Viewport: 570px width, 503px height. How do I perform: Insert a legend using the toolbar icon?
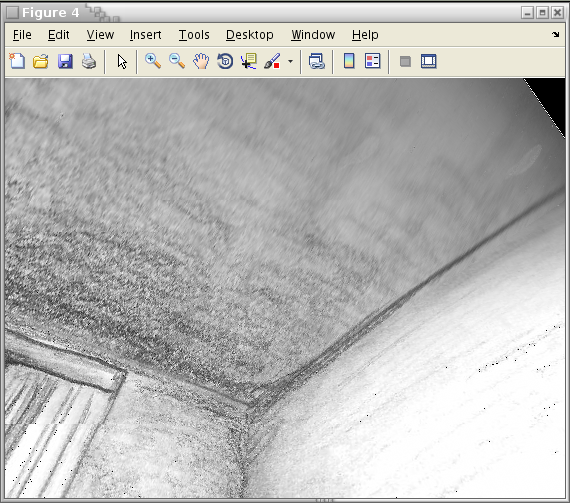[x=373, y=61]
